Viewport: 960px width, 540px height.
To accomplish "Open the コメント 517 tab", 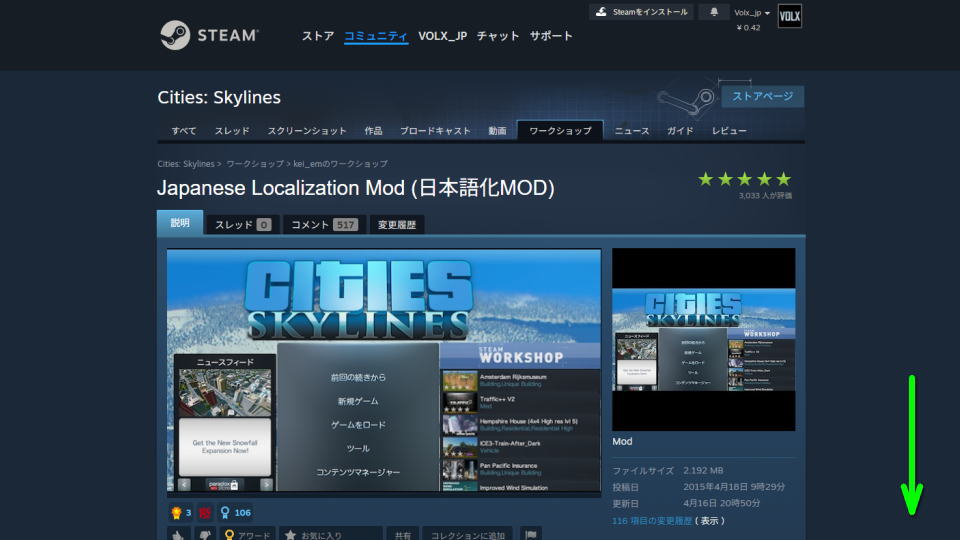I will point(324,225).
